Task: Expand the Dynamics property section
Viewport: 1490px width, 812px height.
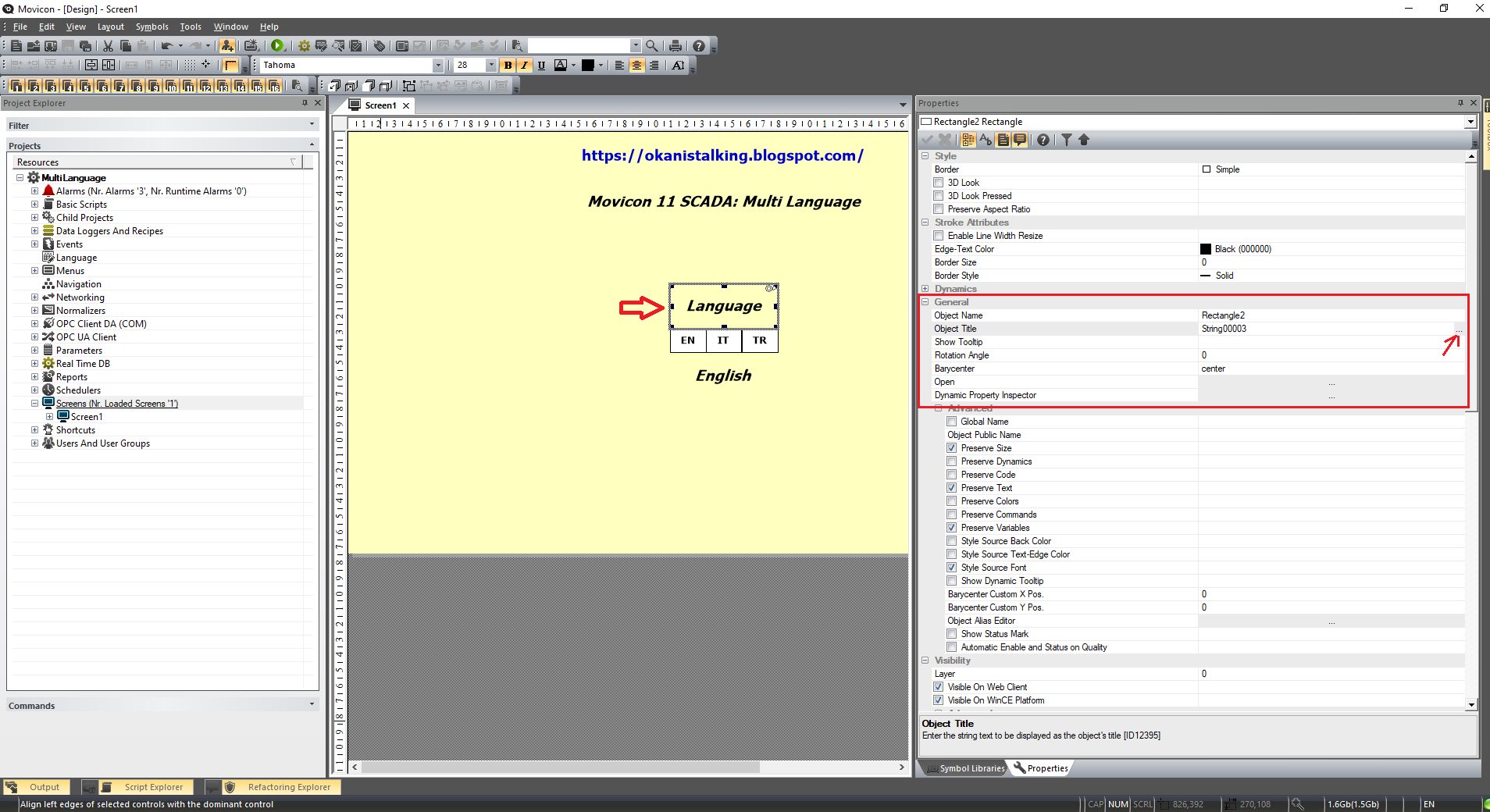Action: click(x=925, y=289)
